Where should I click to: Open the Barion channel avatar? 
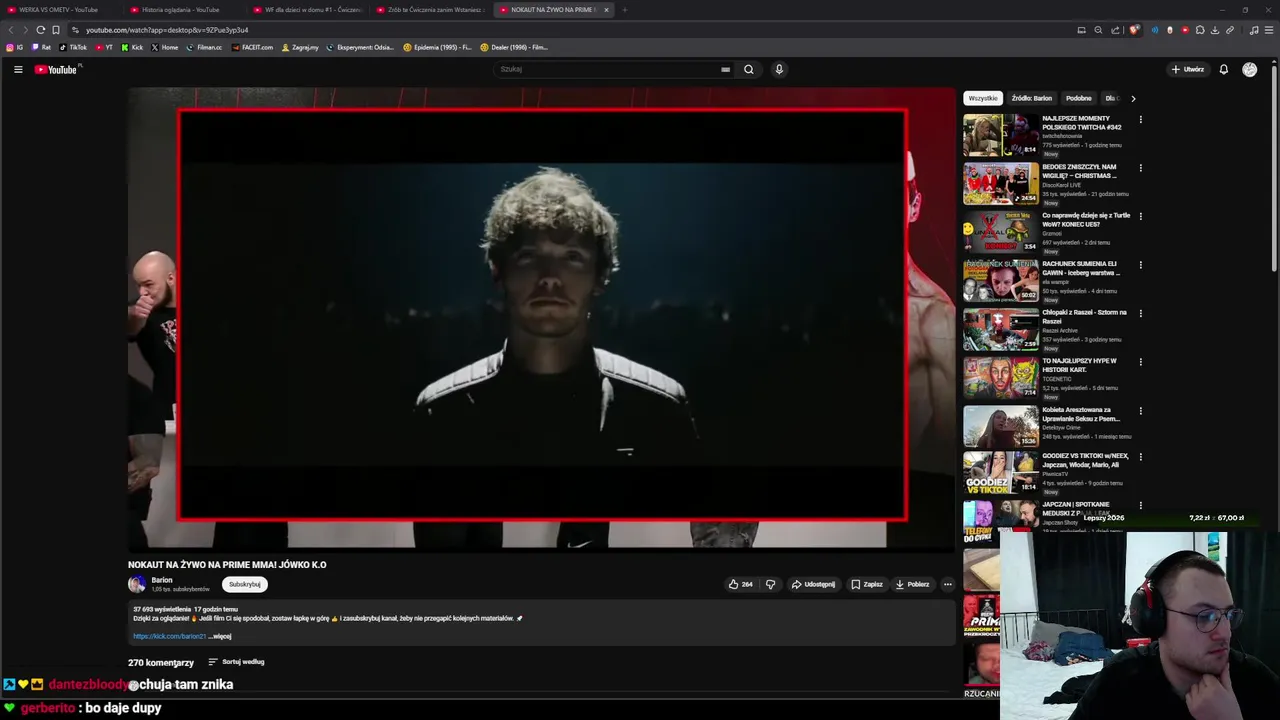137,584
